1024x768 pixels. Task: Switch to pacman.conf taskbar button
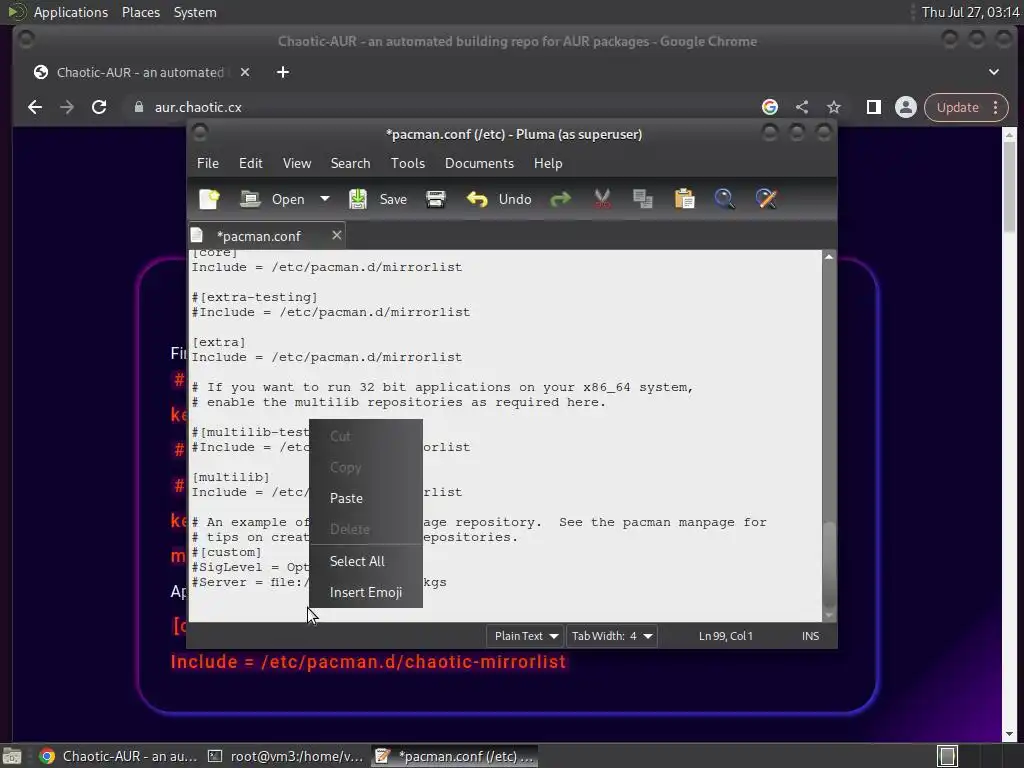click(x=455, y=756)
